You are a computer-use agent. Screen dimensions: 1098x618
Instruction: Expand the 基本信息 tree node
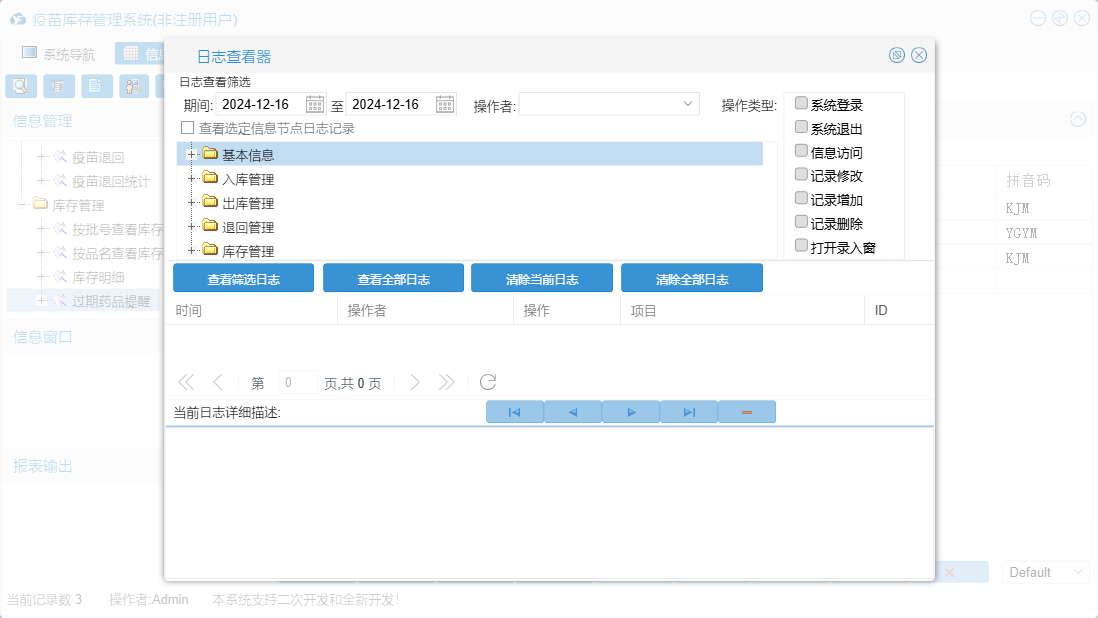pos(190,154)
